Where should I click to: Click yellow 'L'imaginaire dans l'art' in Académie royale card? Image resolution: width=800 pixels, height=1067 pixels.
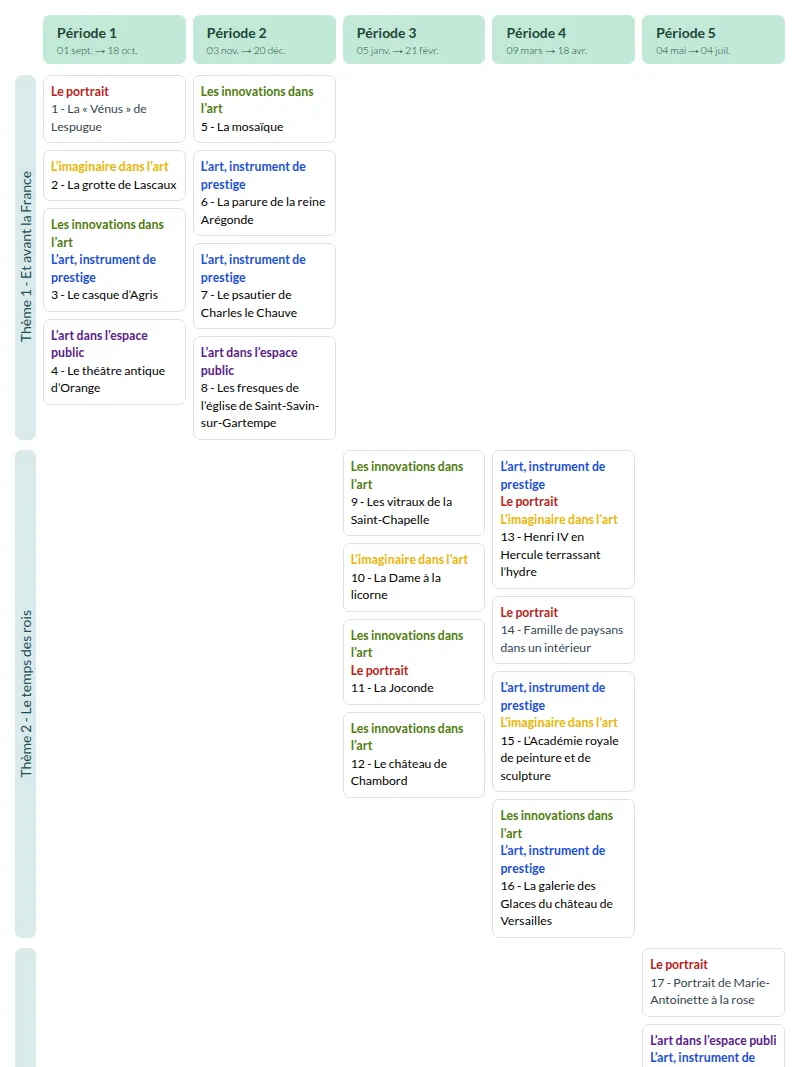click(559, 723)
